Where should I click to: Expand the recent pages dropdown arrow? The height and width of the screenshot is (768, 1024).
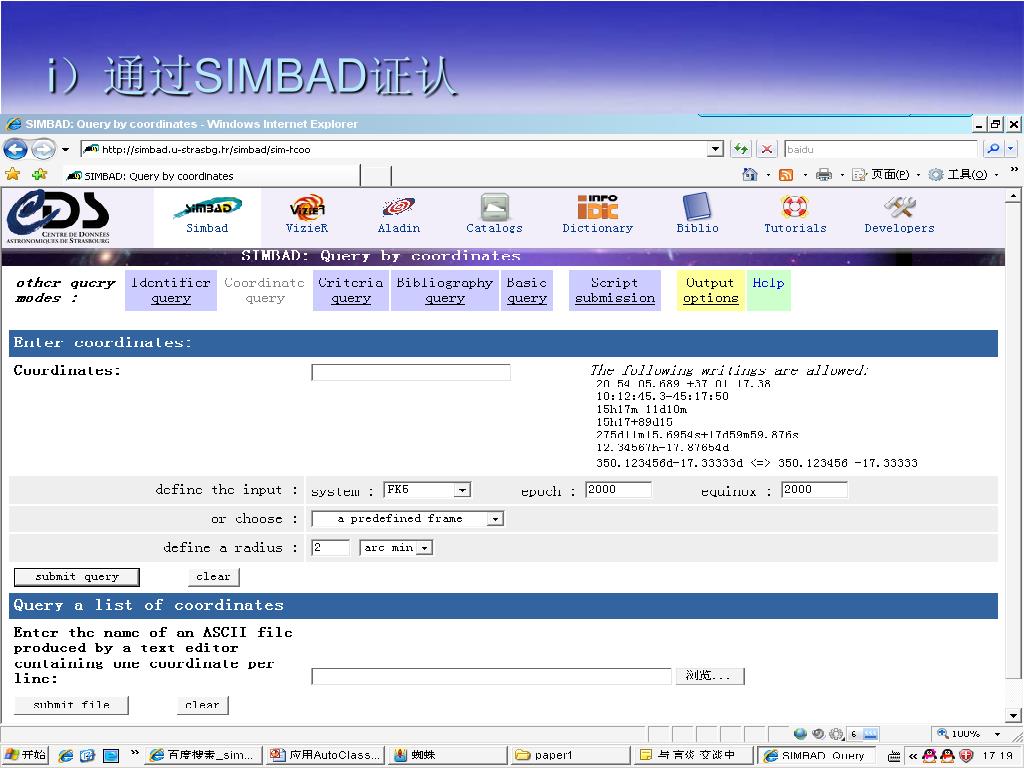(x=65, y=150)
